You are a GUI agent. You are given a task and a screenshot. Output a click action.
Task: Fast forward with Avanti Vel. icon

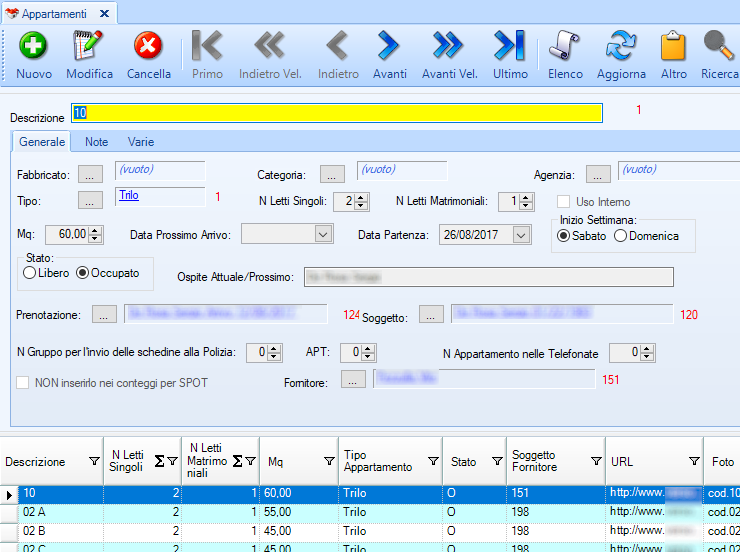tap(449, 46)
